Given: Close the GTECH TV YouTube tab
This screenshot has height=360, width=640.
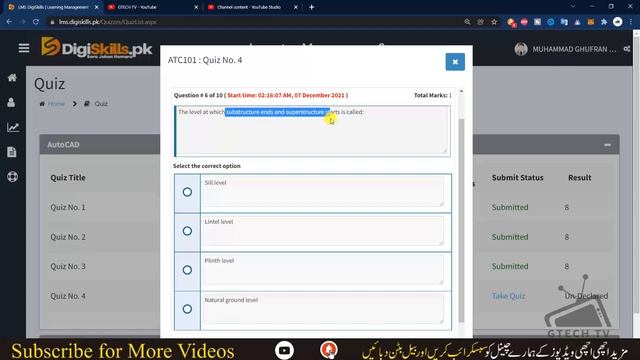Looking at the screenshot, I should pyautogui.click(x=196, y=7).
